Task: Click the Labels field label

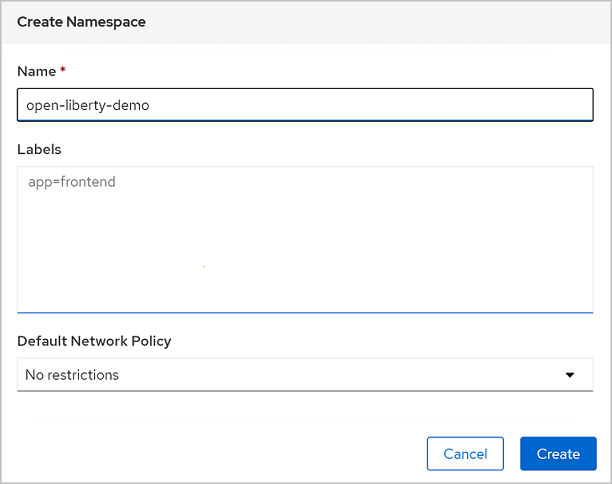Action: (x=39, y=149)
